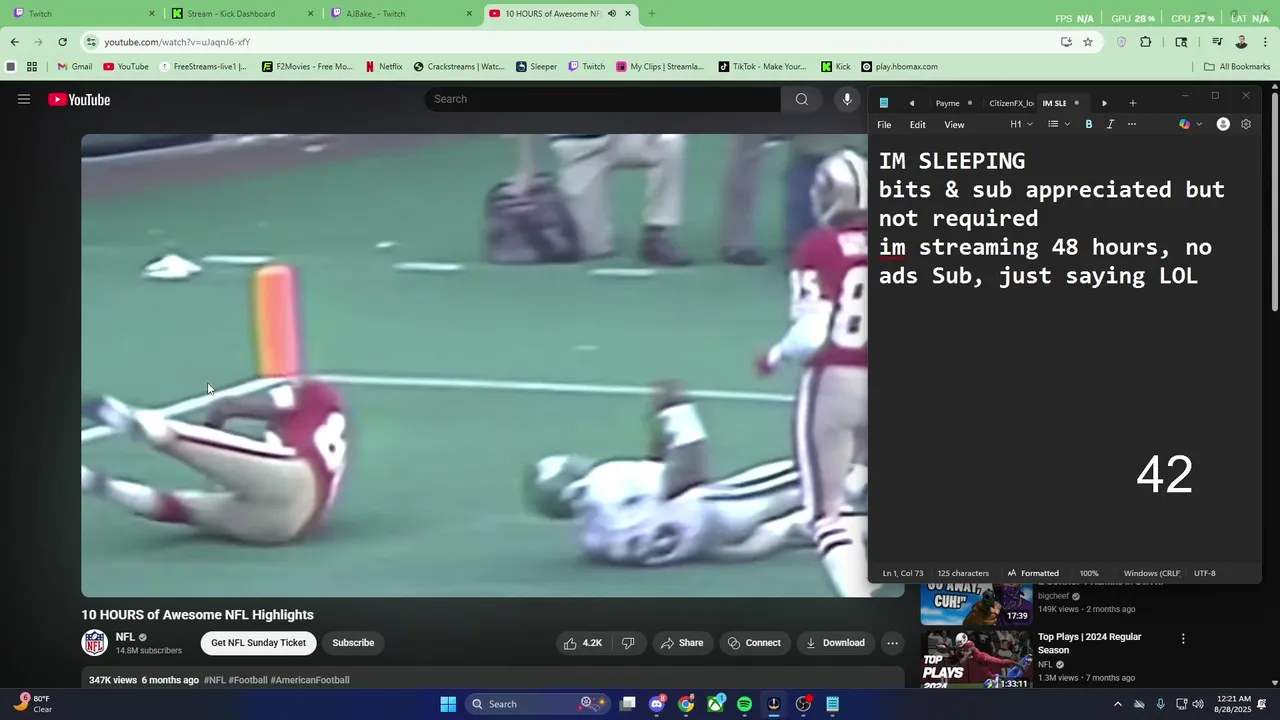Click Get NFL Sunday Ticket button
Screen dimensions: 1280x720
tap(258, 643)
